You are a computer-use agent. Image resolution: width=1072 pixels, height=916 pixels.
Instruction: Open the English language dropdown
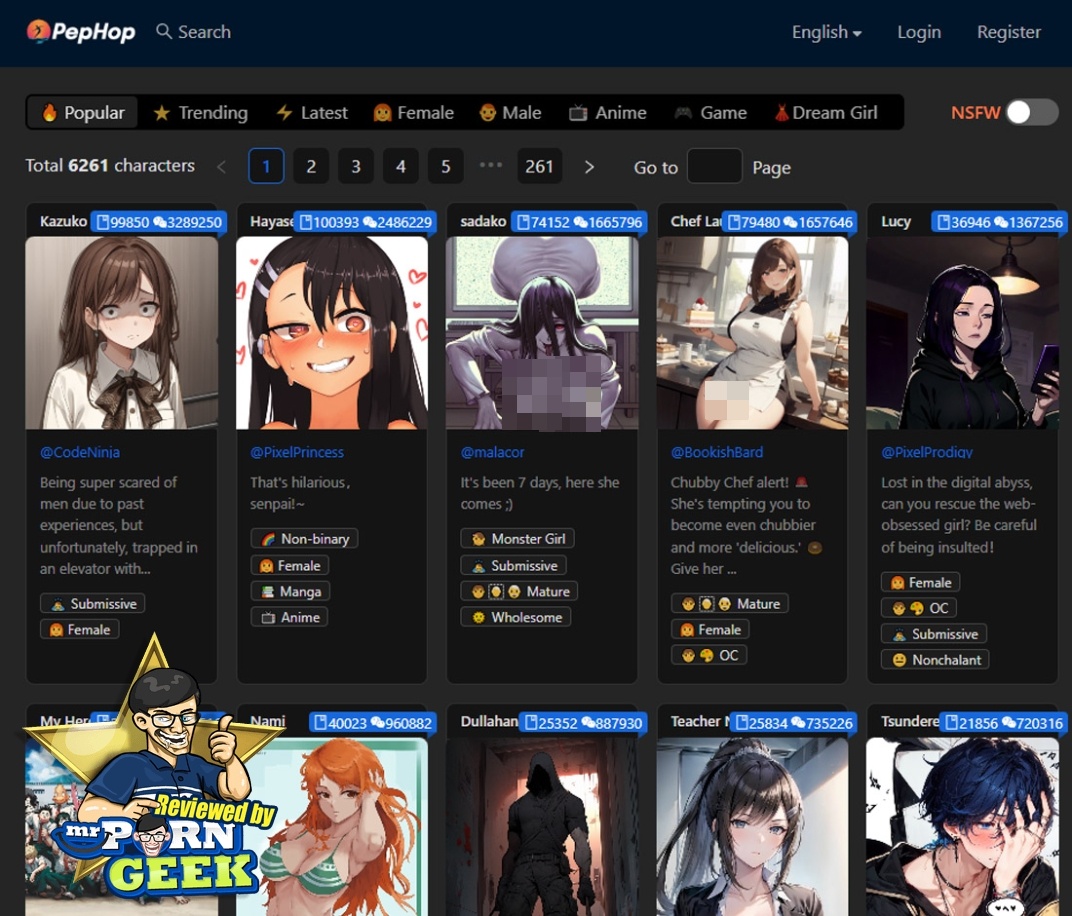tap(826, 32)
